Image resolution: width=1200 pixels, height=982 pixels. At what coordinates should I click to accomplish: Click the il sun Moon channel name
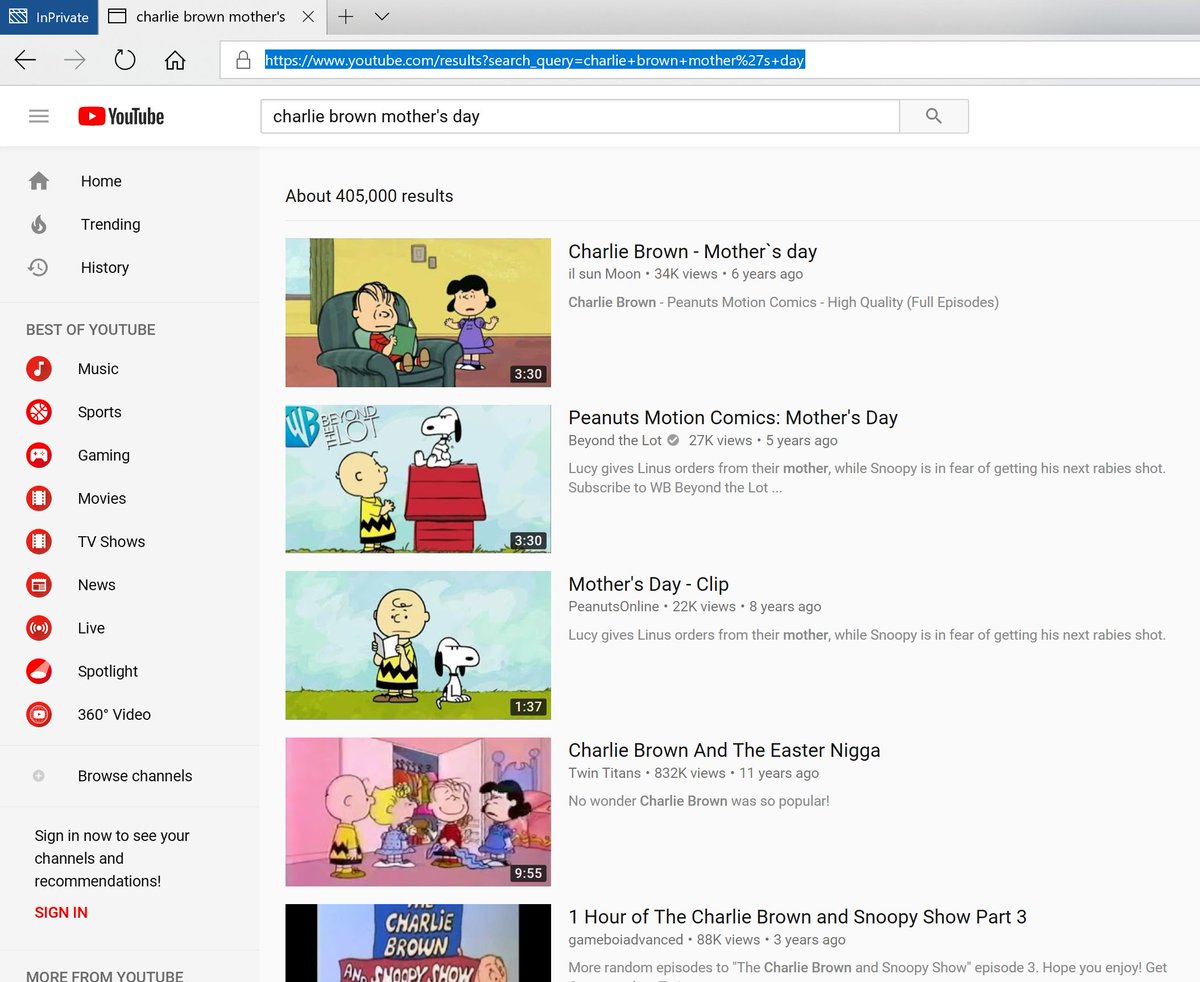click(604, 274)
